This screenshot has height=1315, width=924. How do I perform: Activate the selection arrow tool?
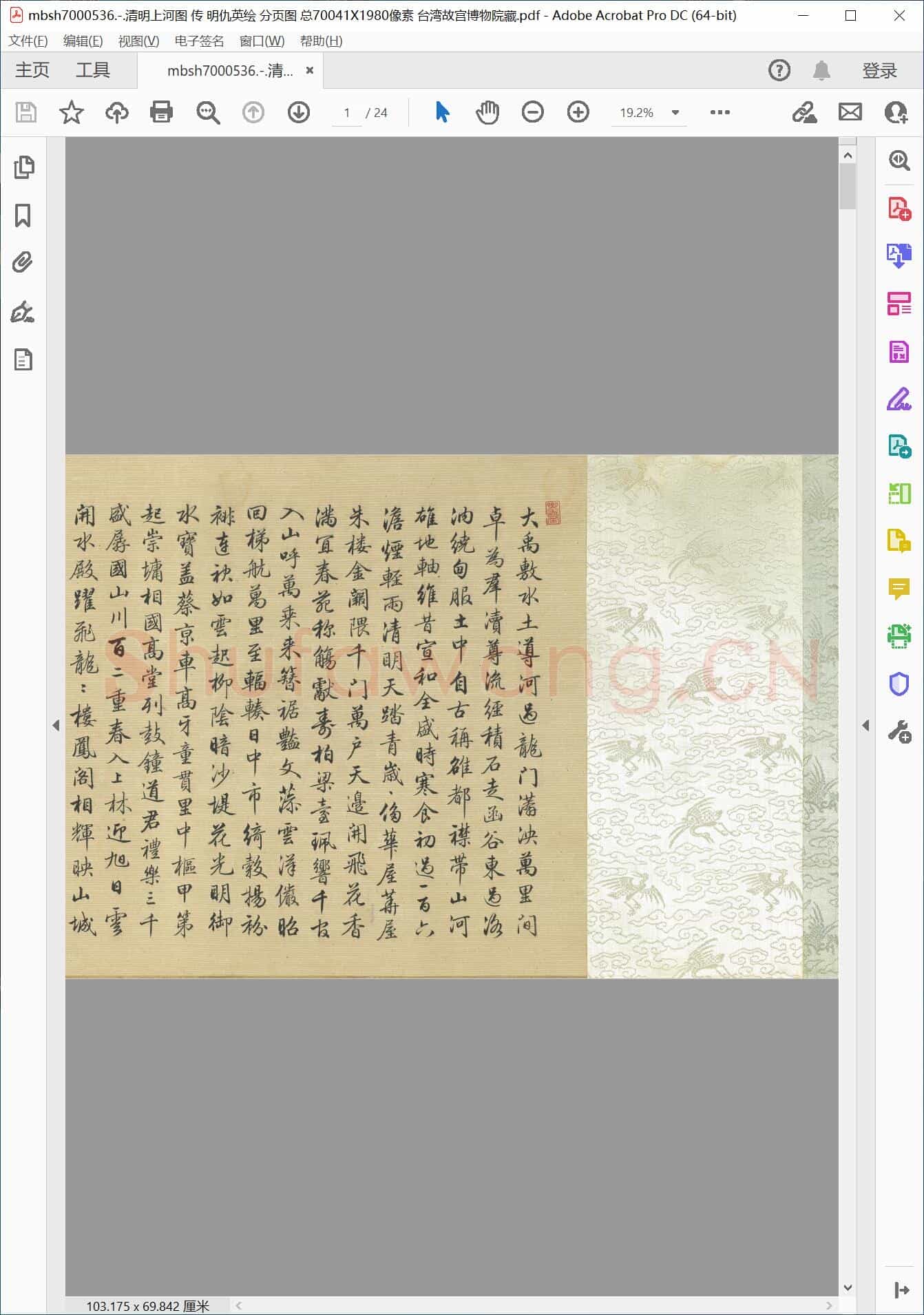click(442, 112)
